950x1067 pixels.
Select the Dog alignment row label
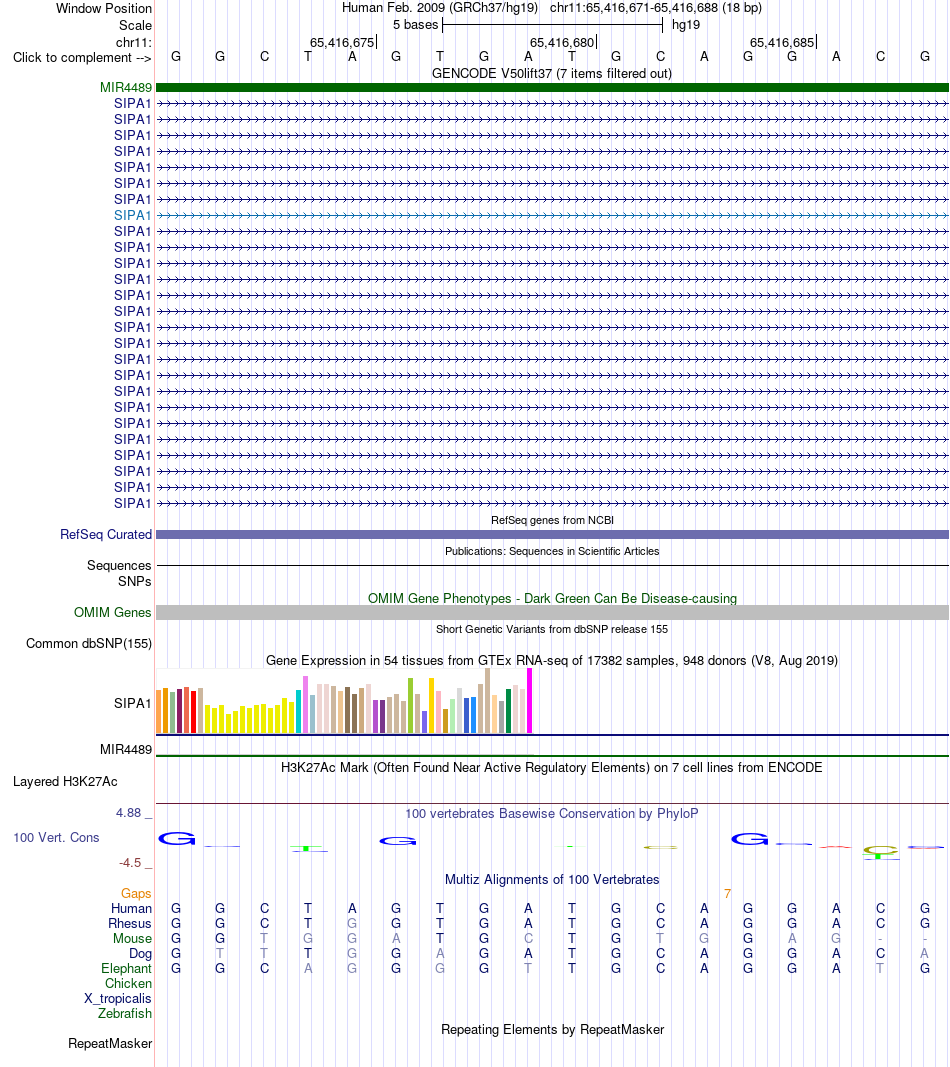[x=140, y=953]
